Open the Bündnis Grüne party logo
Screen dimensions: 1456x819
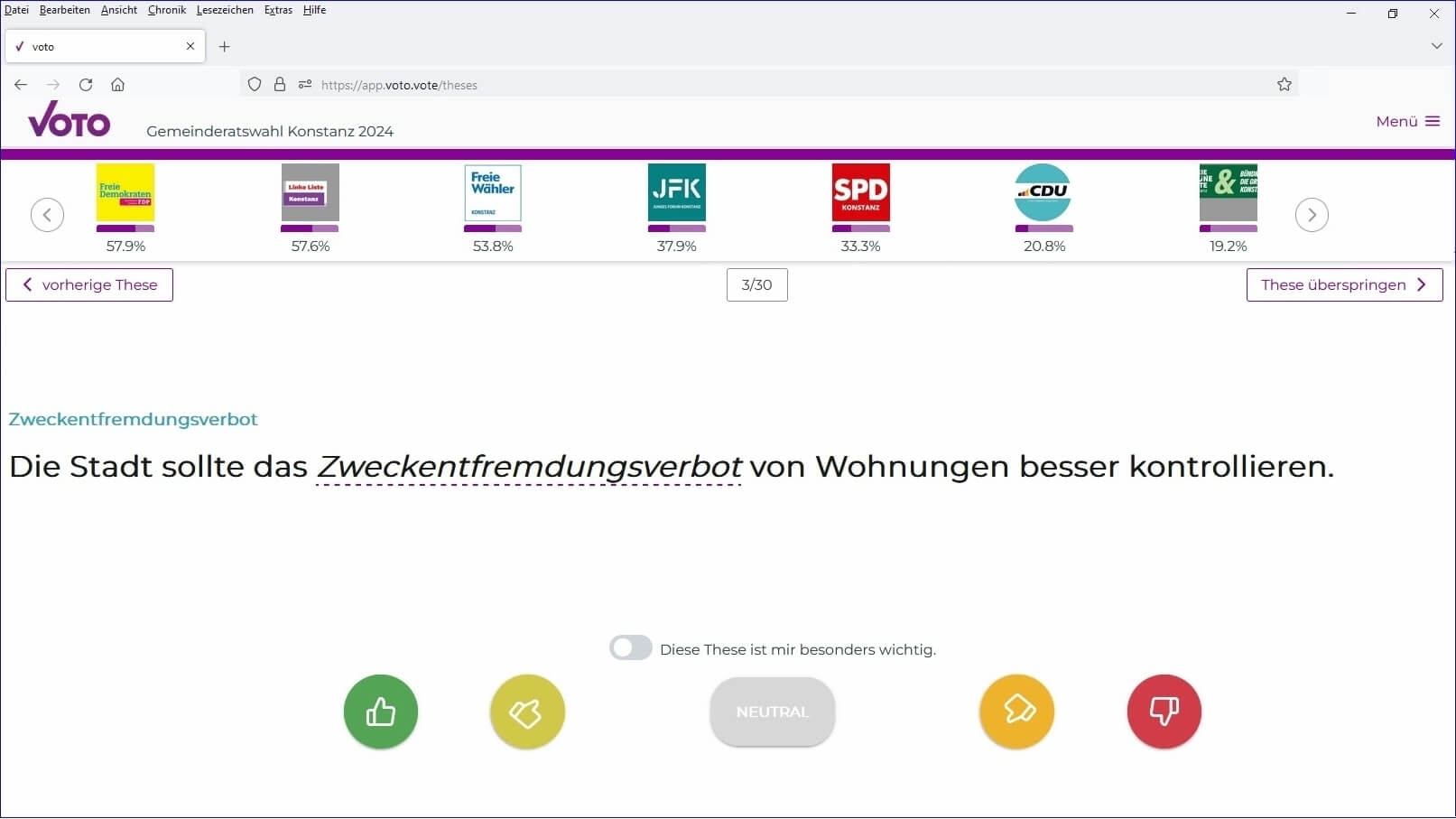point(1229,192)
